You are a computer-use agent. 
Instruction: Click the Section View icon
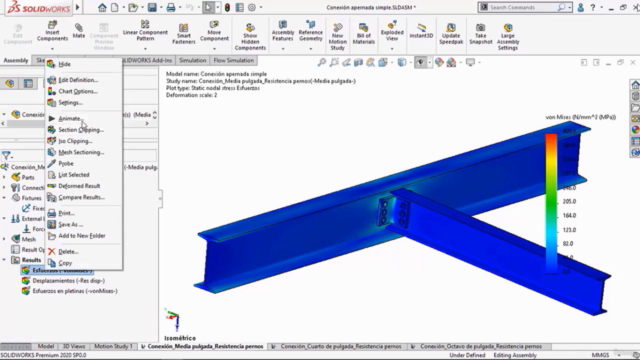coord(359,62)
